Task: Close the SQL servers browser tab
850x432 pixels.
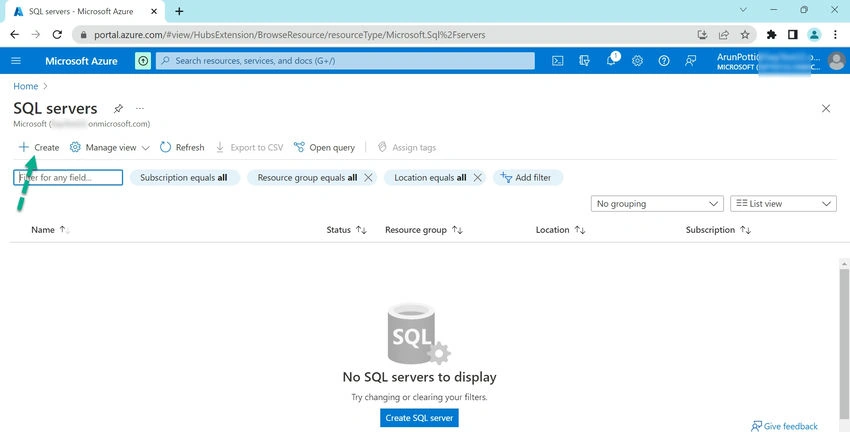Action: (x=154, y=11)
